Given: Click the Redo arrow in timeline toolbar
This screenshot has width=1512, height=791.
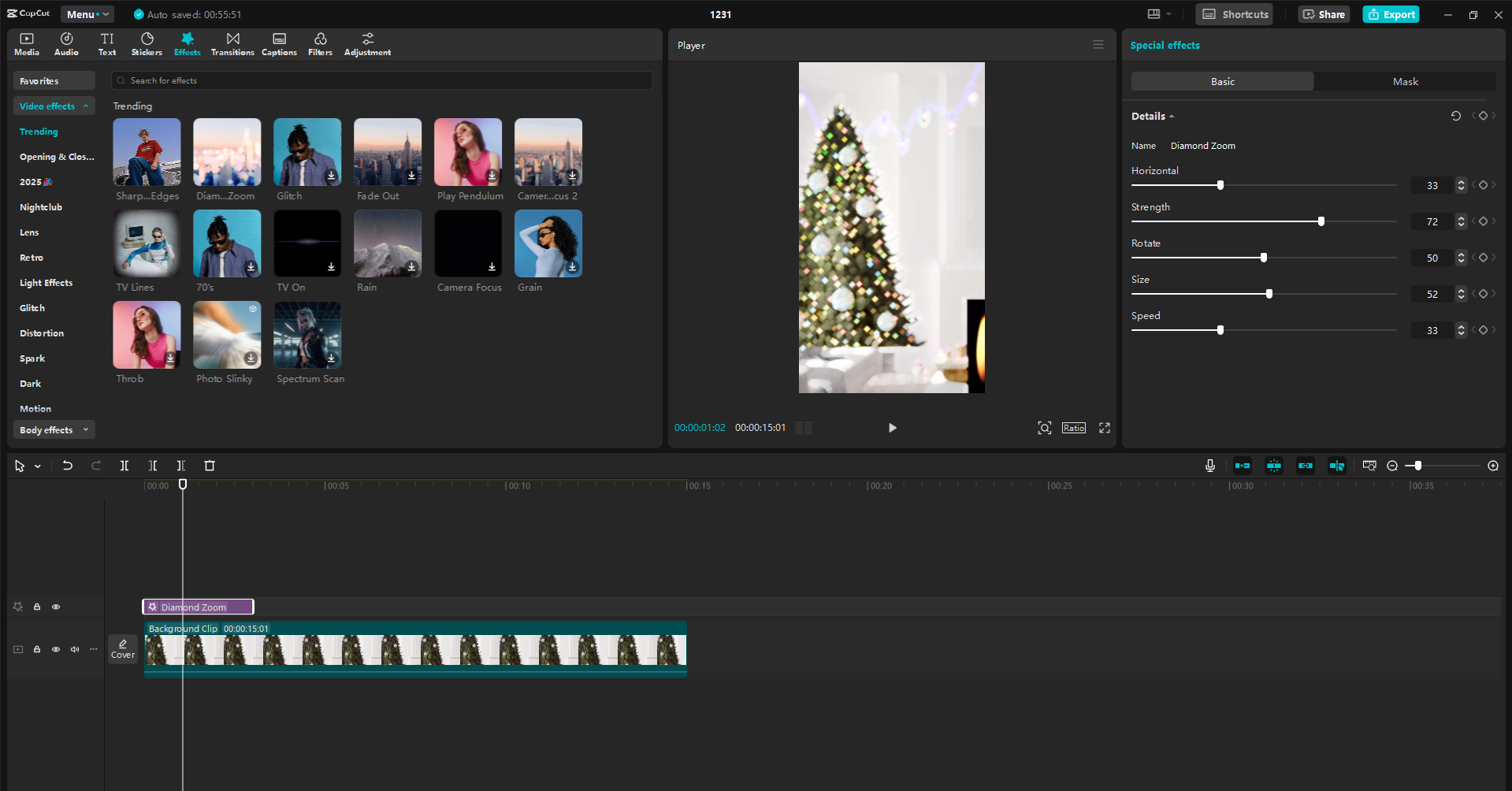Looking at the screenshot, I should pos(96,466).
